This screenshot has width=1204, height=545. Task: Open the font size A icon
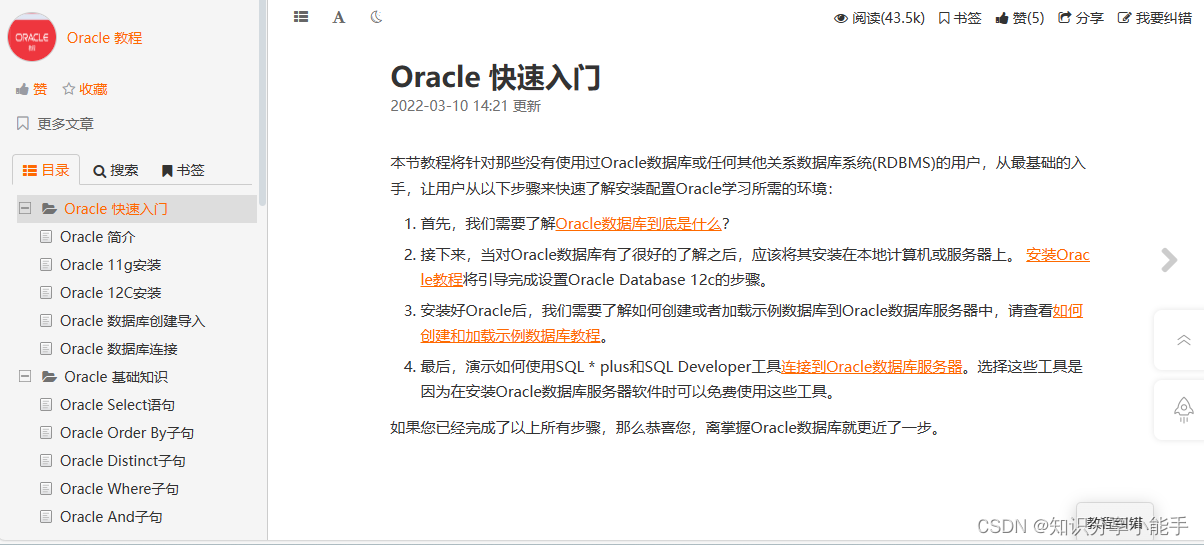pos(339,17)
